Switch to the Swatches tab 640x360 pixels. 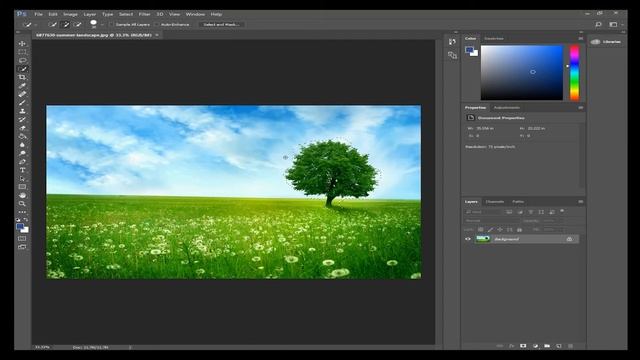pyautogui.click(x=493, y=38)
